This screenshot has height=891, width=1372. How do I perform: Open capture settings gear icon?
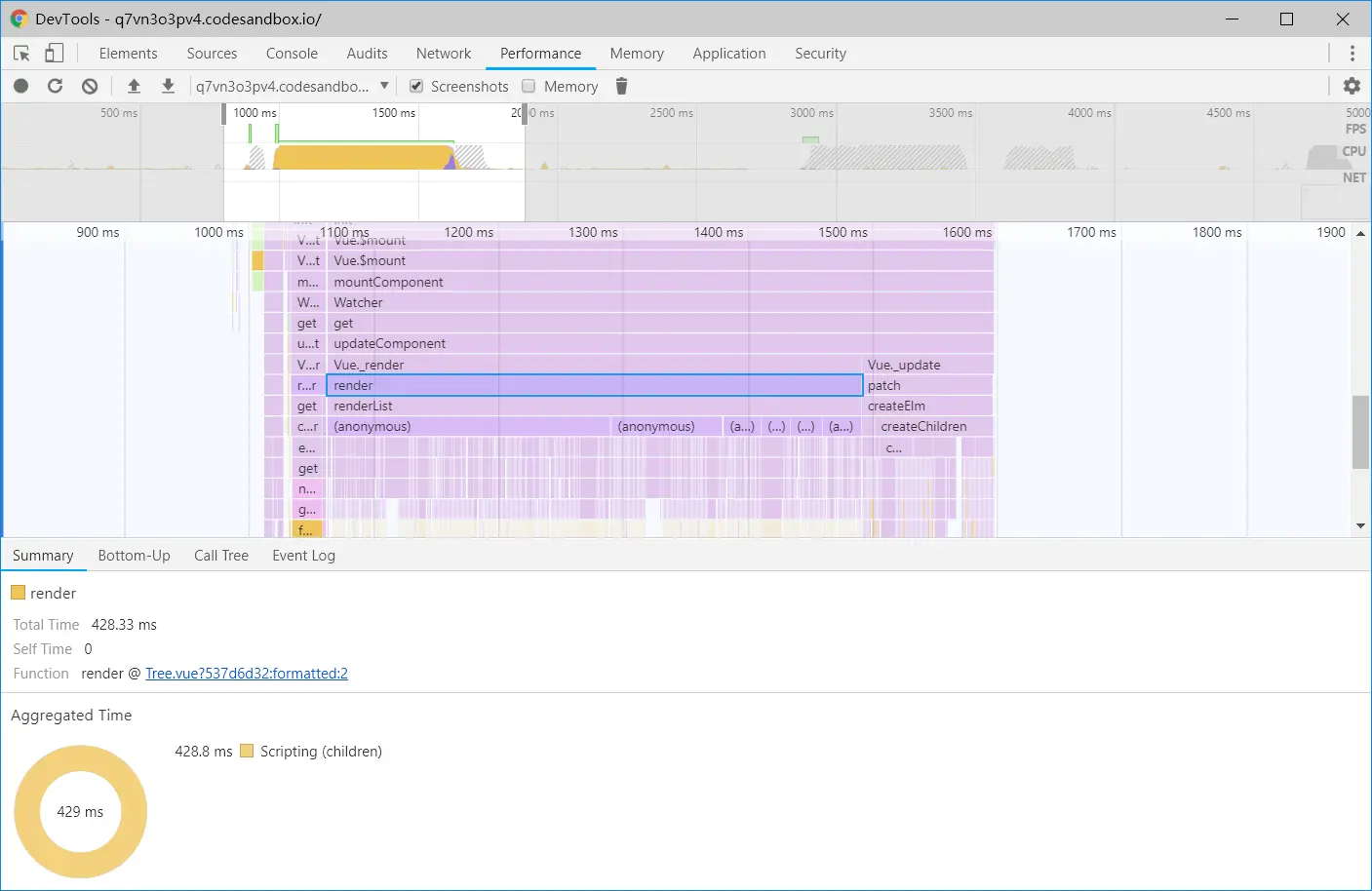point(1352,86)
